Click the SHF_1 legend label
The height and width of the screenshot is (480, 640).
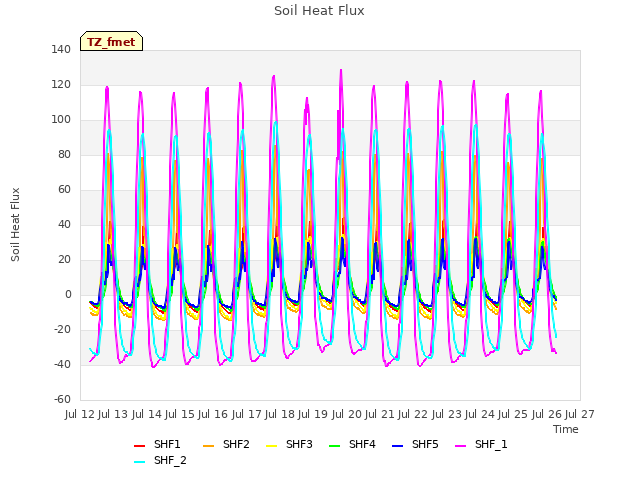491,444
